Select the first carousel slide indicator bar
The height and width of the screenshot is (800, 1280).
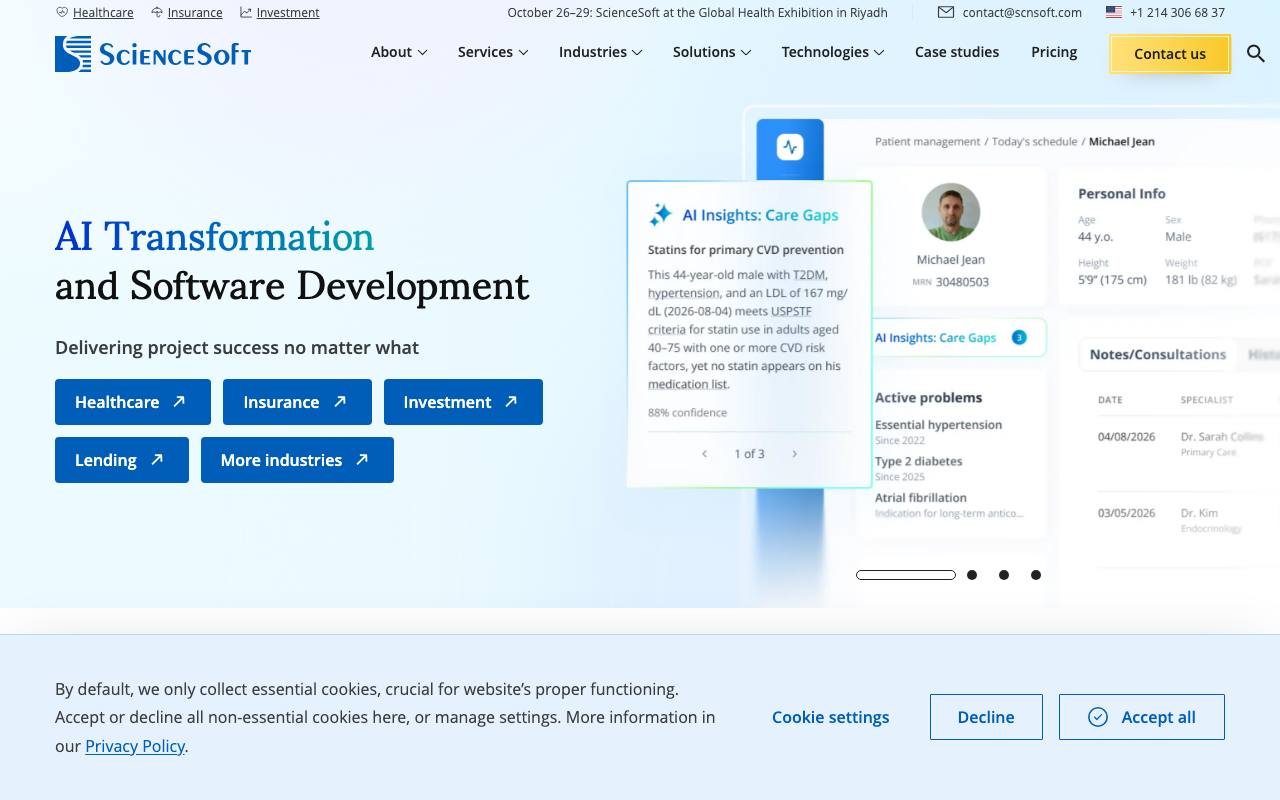[x=906, y=575]
